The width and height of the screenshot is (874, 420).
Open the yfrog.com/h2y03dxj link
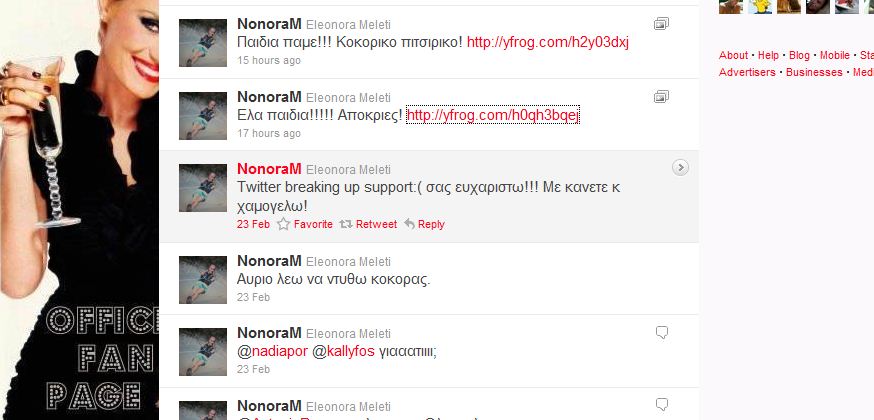tap(548, 42)
